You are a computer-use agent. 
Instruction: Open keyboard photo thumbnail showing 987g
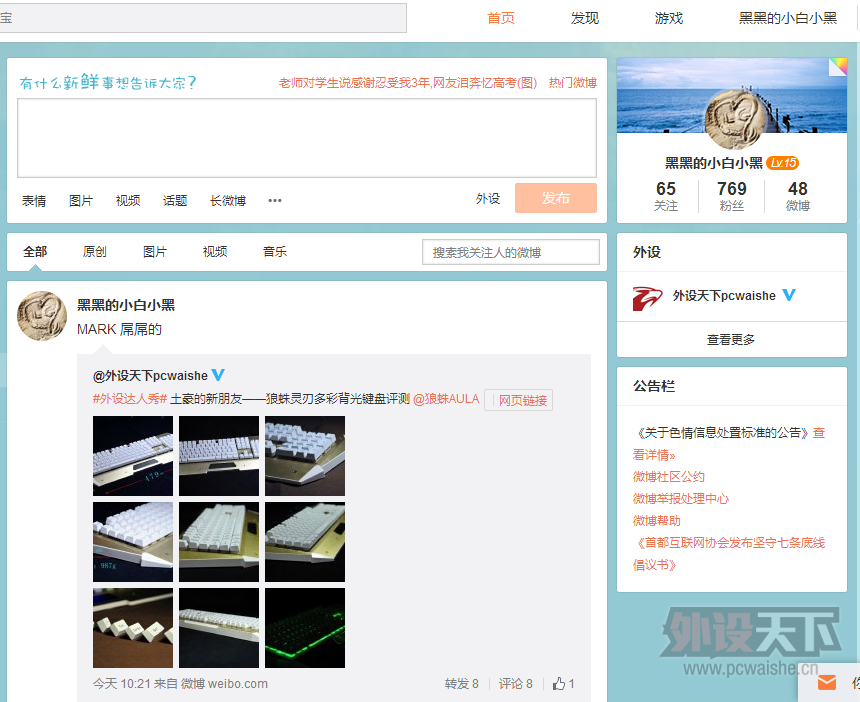pos(133,542)
